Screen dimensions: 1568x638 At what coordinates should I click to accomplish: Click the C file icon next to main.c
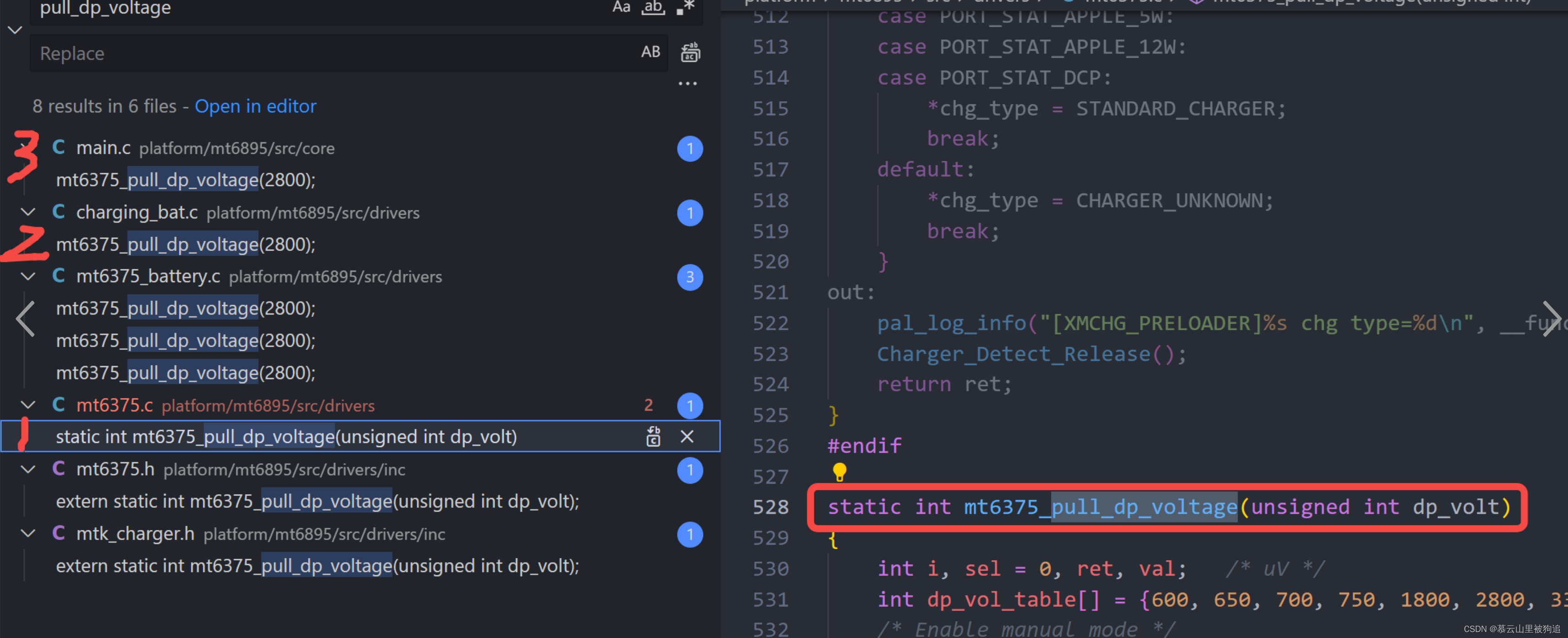(59, 146)
